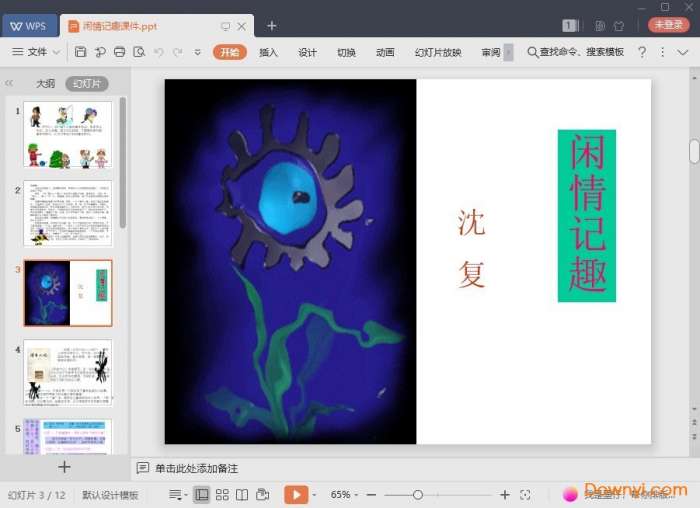Click the WPS home tab
Screen dimensions: 700x508
[29, 25]
